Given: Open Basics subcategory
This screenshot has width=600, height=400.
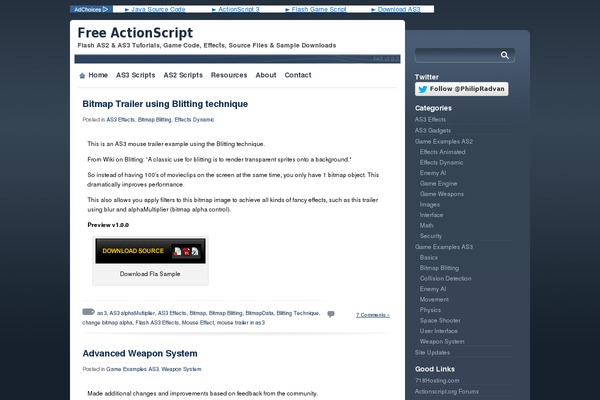Looking at the screenshot, I should pos(429,258).
